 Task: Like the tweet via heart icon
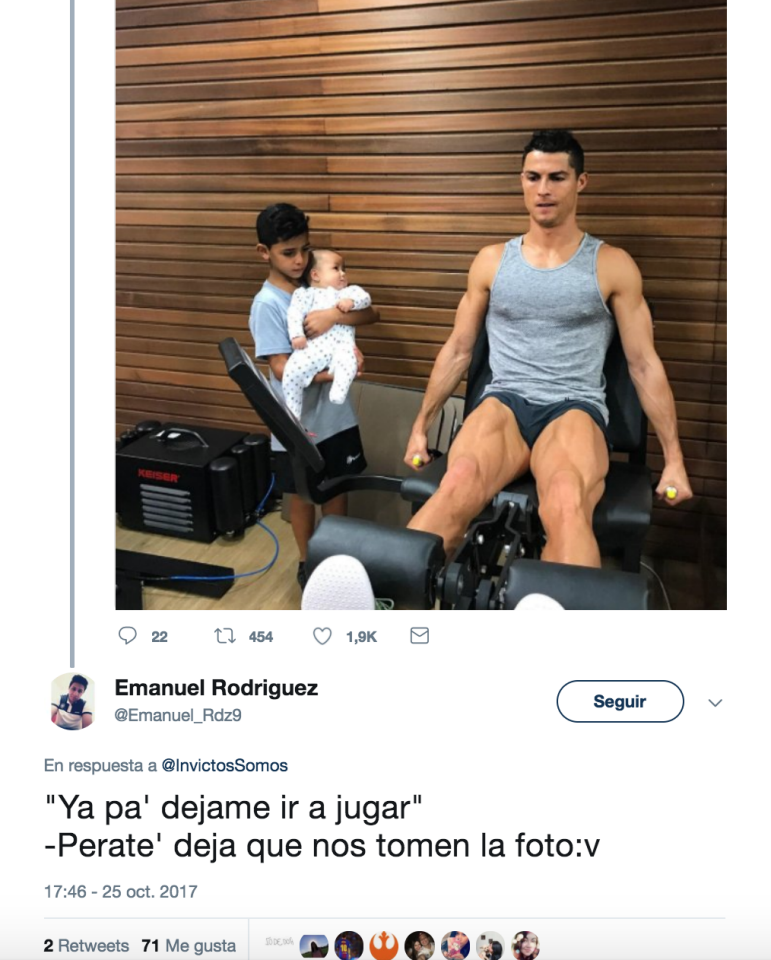322,636
